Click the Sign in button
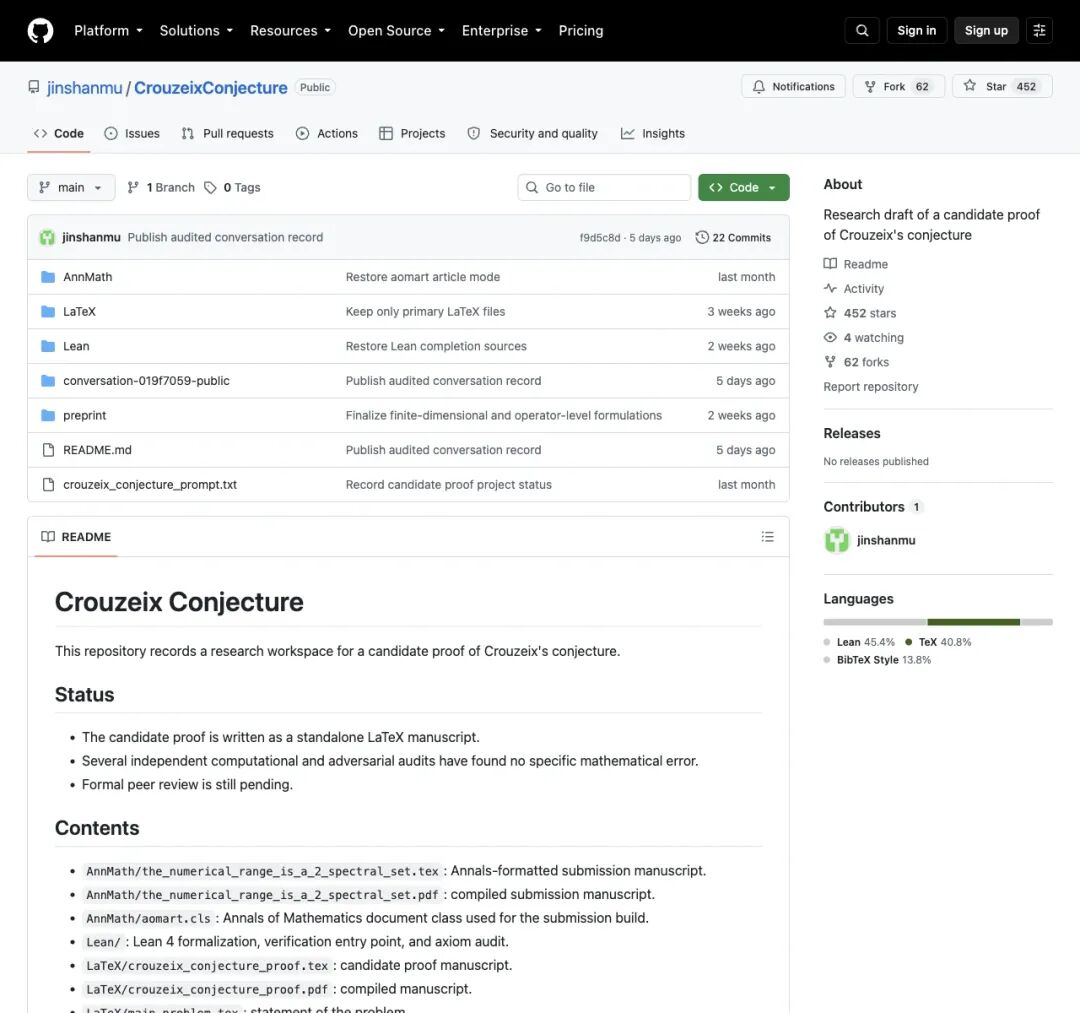Screen dimensions: 1080x1013 tap(916, 30)
